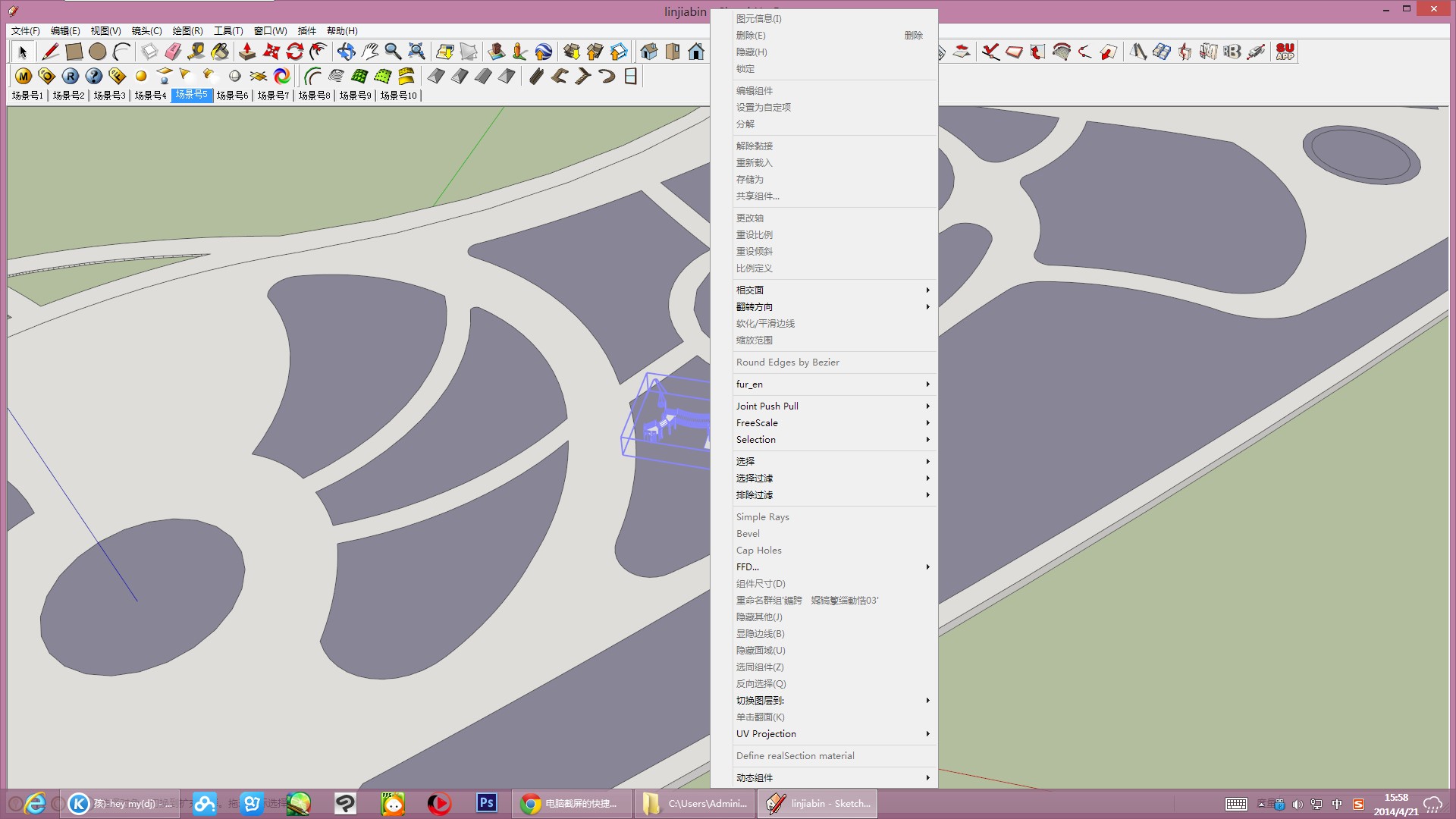Open the 镜头(C) menu
This screenshot has height=819, width=1456.
tap(146, 31)
